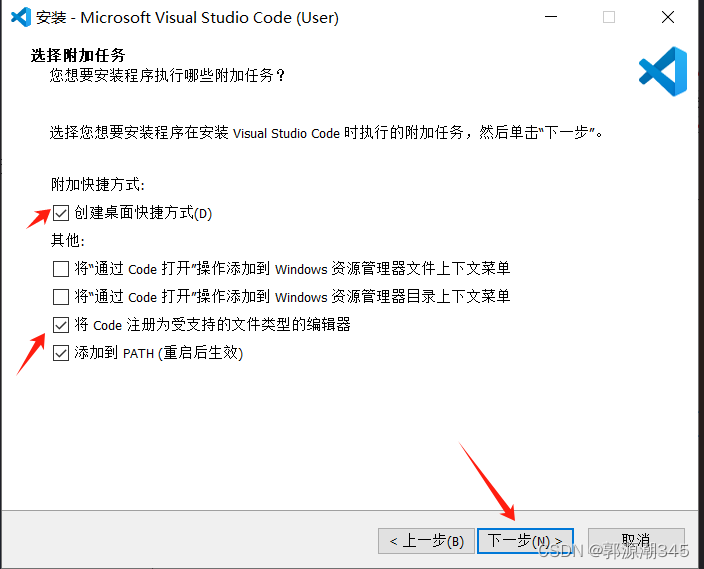Screen dimensions: 704x569
Task: Close the setup window
Action: (668, 17)
